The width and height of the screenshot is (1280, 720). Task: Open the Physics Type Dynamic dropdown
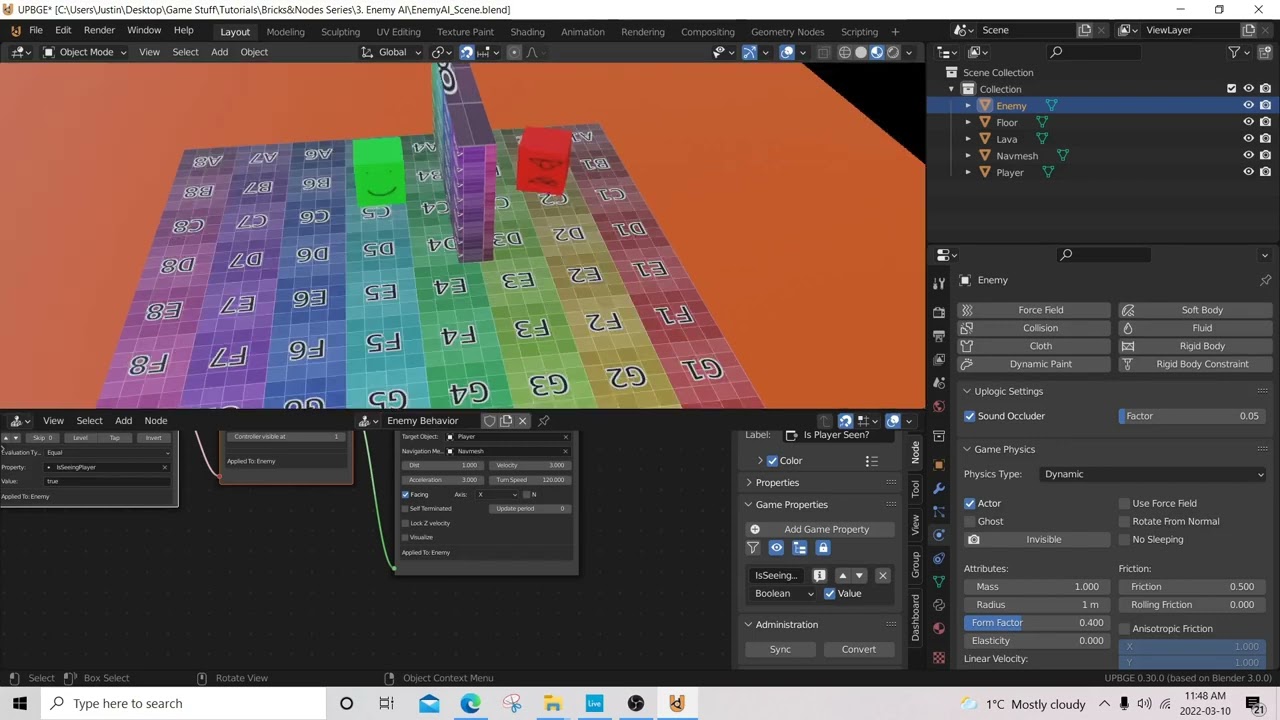coord(1154,474)
